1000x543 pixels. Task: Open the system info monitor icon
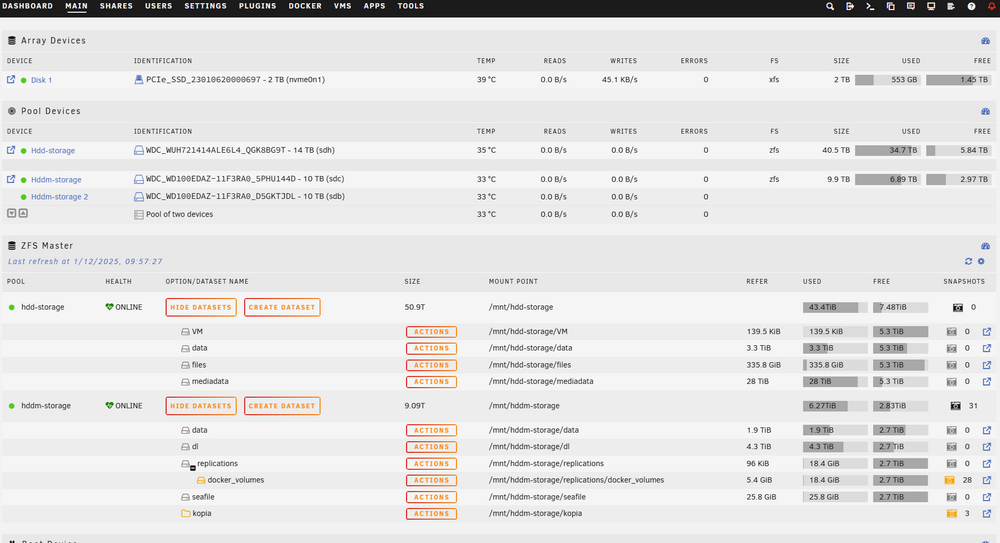(931, 6)
